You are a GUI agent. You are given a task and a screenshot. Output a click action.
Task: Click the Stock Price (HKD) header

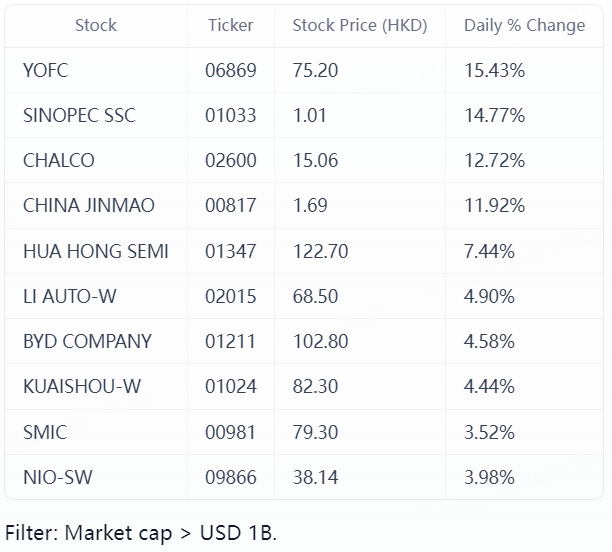[x=359, y=25]
